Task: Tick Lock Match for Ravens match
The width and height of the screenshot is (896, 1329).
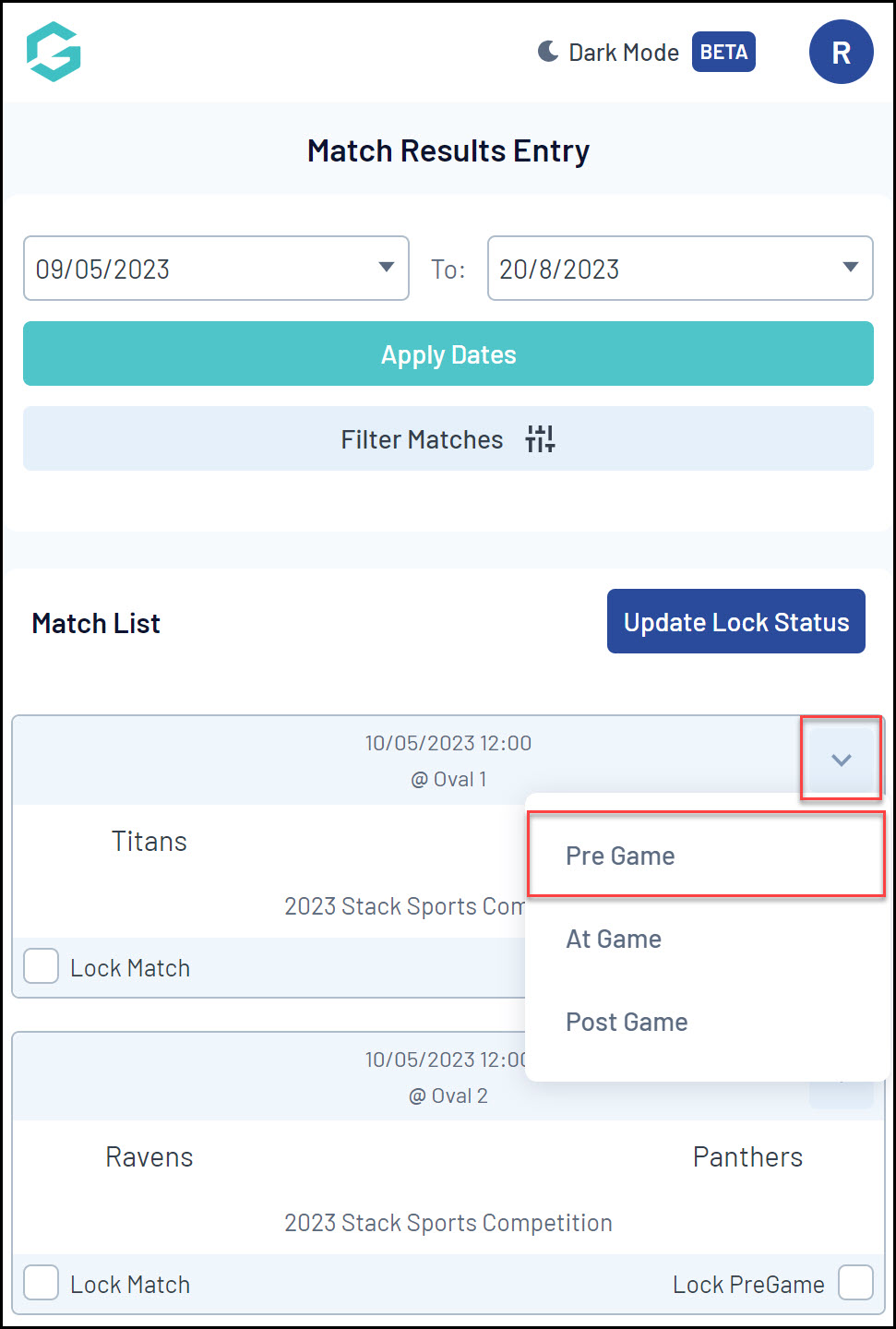Action: tap(42, 1283)
